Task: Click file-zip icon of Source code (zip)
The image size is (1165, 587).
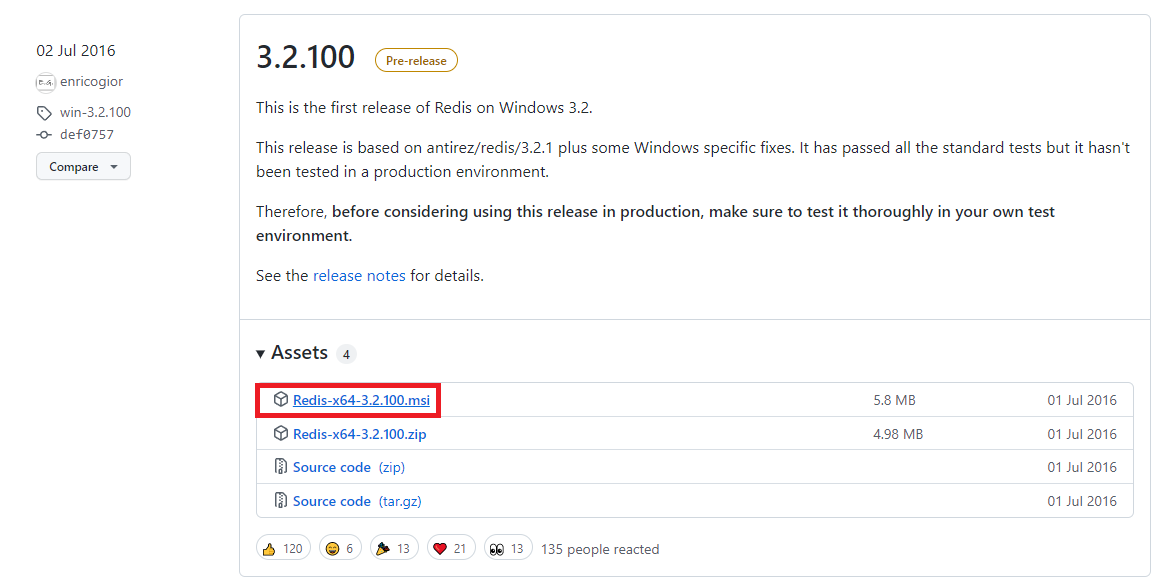Action: pyautogui.click(x=281, y=467)
